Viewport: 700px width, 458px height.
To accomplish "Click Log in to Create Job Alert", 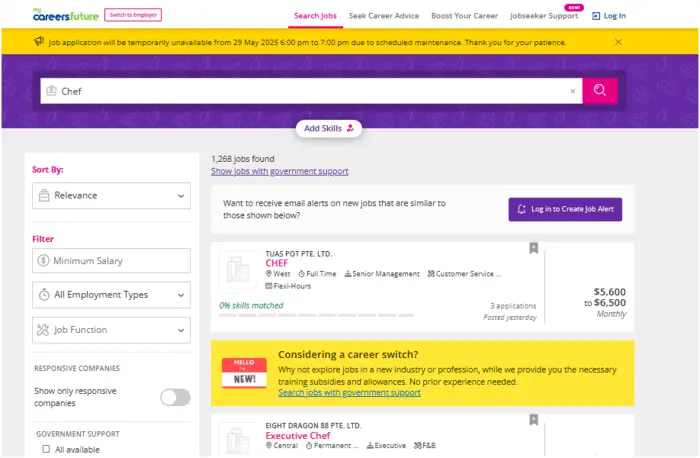I will click(565, 209).
